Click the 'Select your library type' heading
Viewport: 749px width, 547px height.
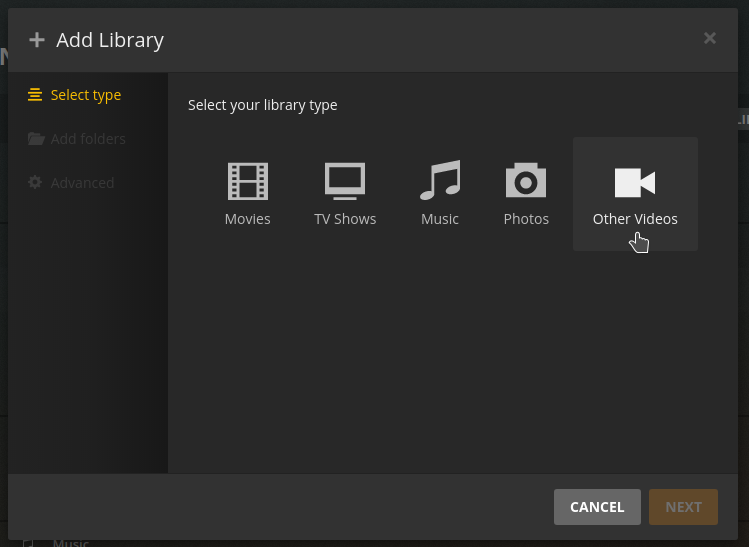click(263, 105)
